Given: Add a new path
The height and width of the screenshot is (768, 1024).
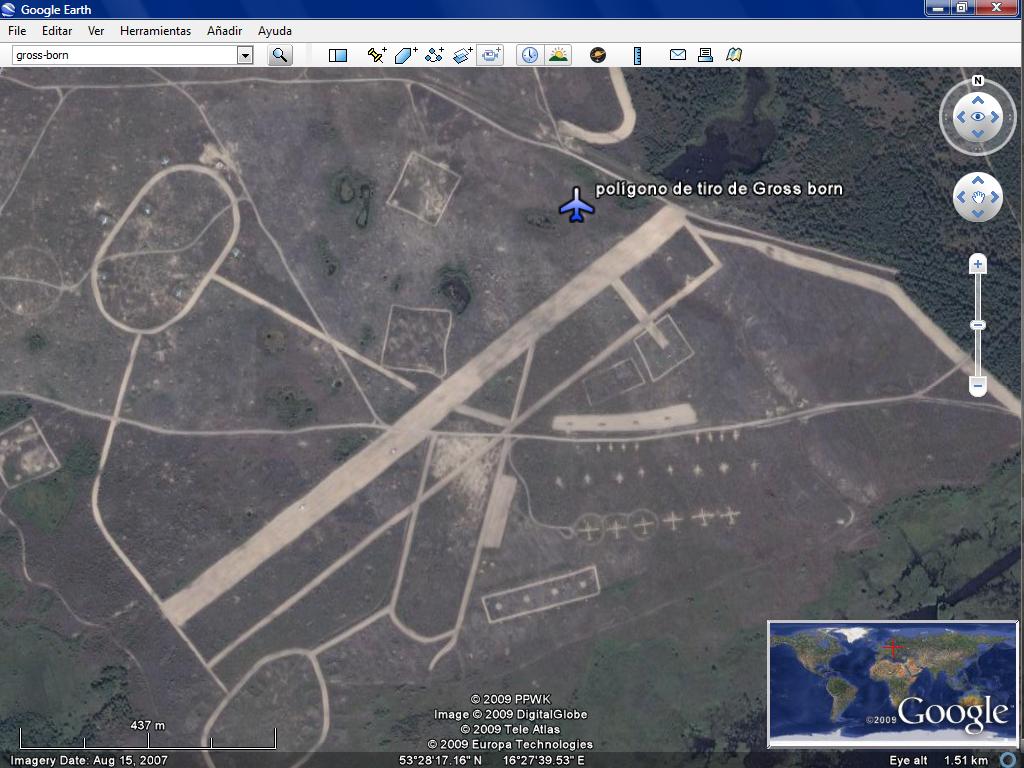Looking at the screenshot, I should 434,55.
